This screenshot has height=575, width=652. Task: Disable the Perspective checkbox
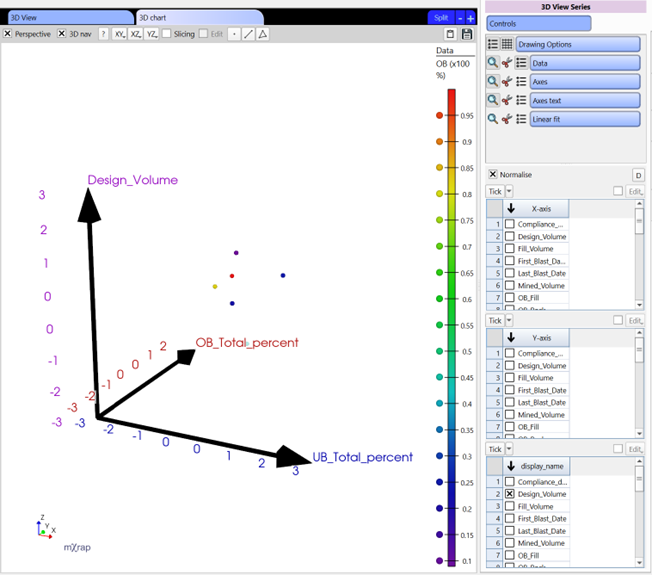(8, 34)
